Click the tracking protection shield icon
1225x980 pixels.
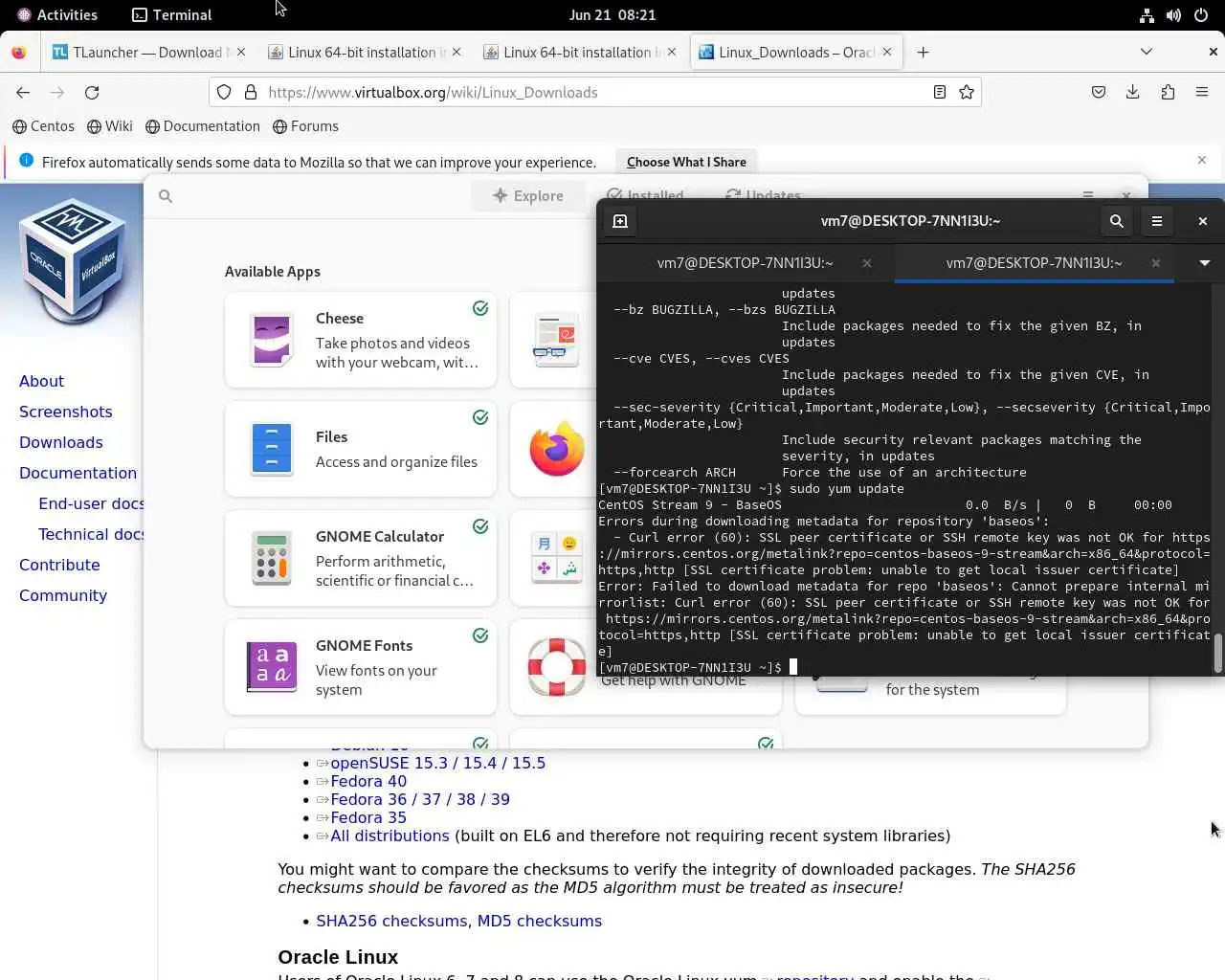tap(224, 93)
